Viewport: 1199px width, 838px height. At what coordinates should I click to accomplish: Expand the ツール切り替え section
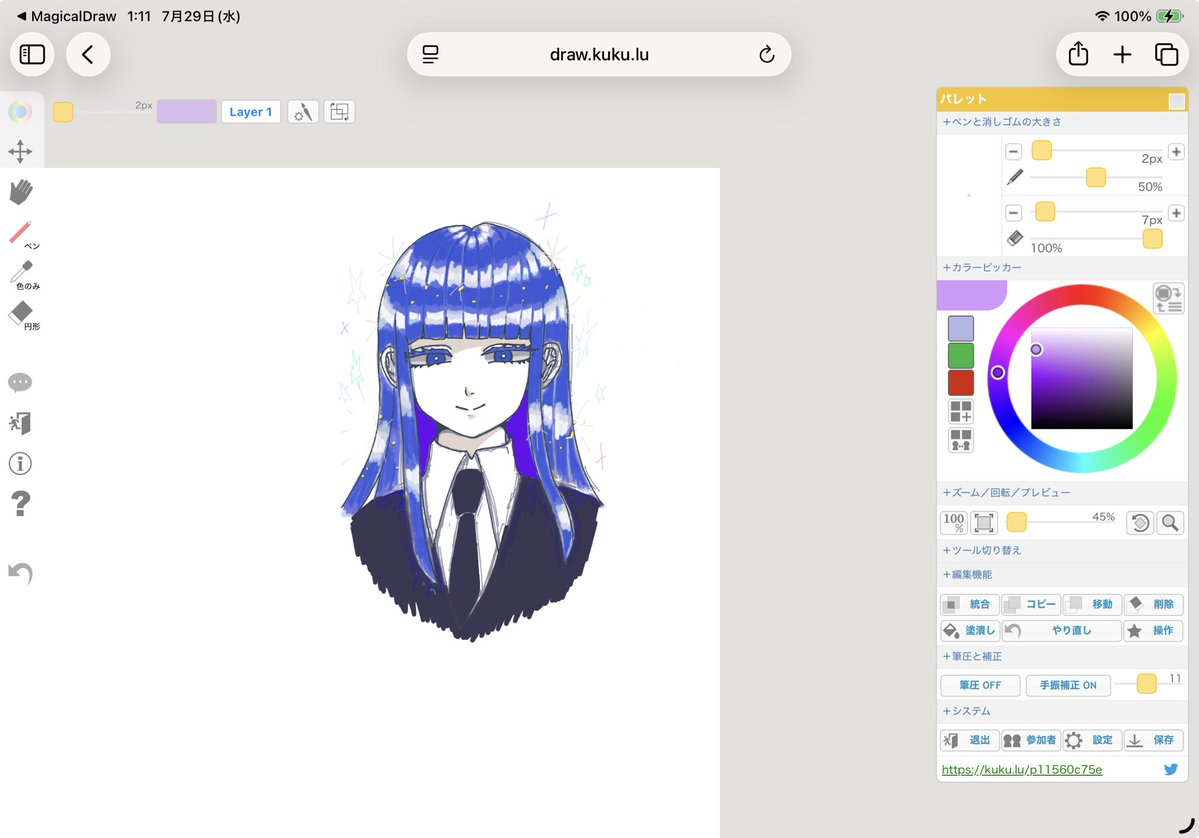[x=982, y=551]
